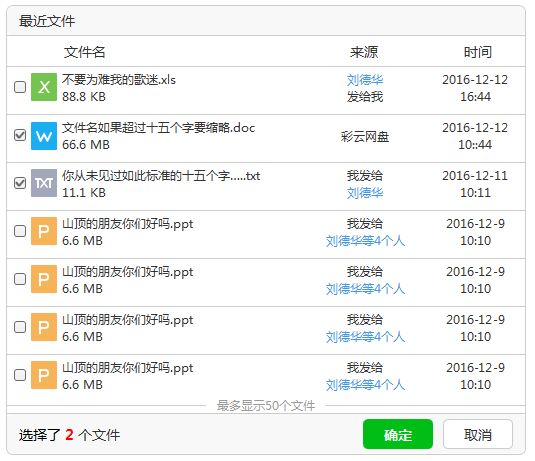Select file name 不要为难我的歌迷.xls

[119, 80]
